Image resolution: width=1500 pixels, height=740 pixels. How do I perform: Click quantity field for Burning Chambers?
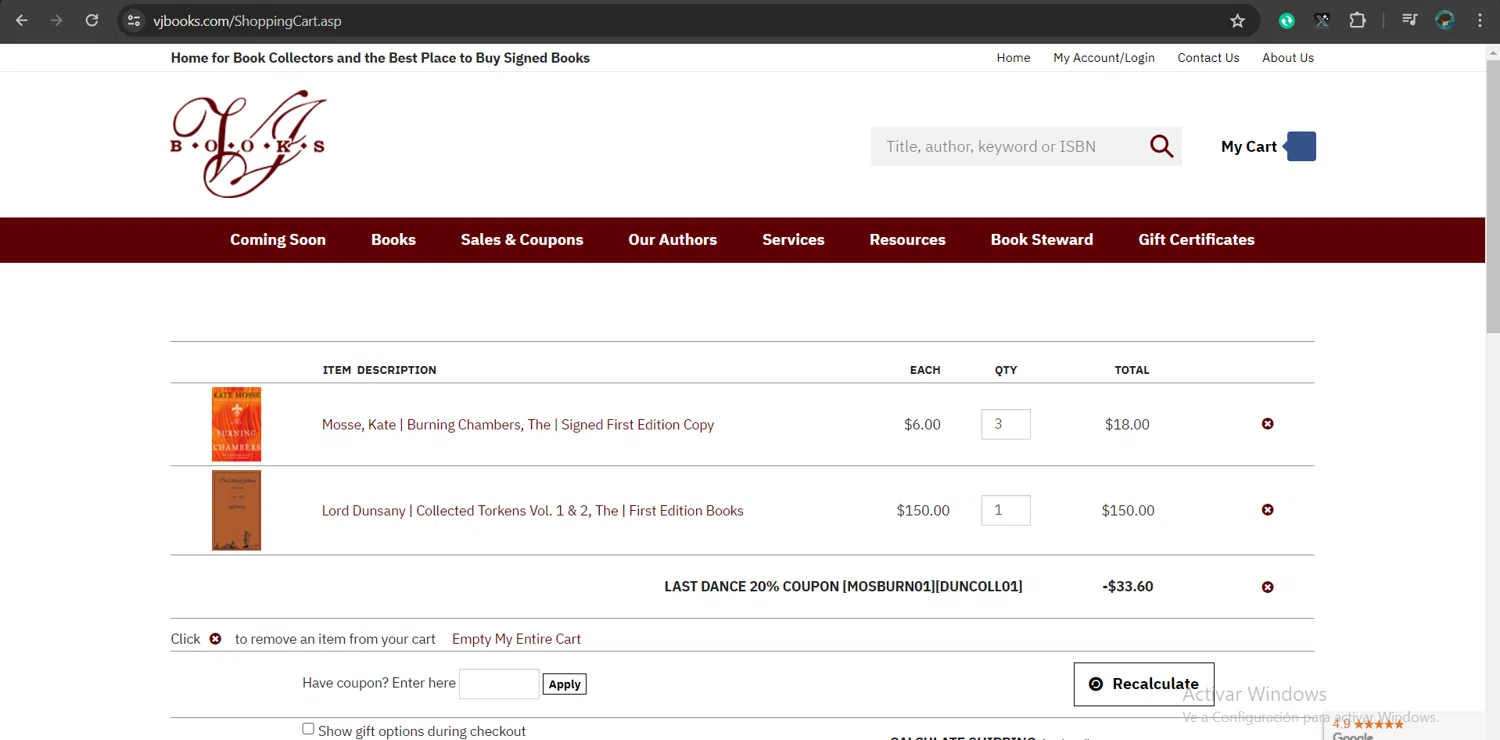point(1006,424)
